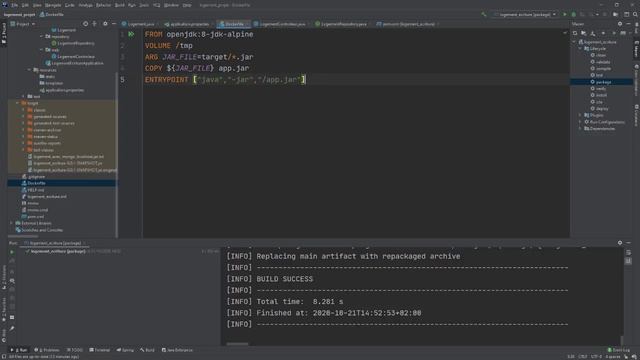
Task: Expand the Plugins node in Maven panel
Action: click(x=580, y=116)
